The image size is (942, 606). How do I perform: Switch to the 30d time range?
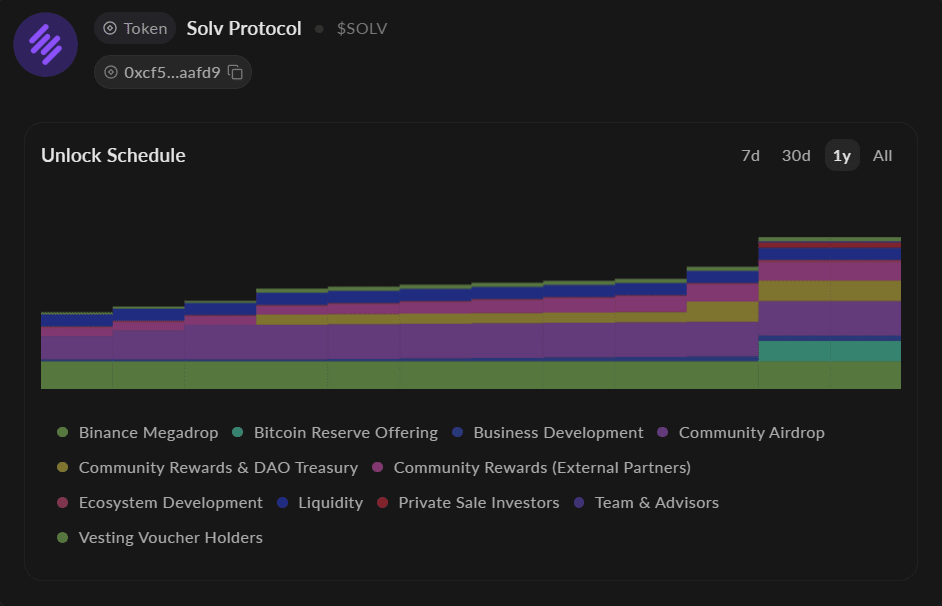click(x=796, y=155)
